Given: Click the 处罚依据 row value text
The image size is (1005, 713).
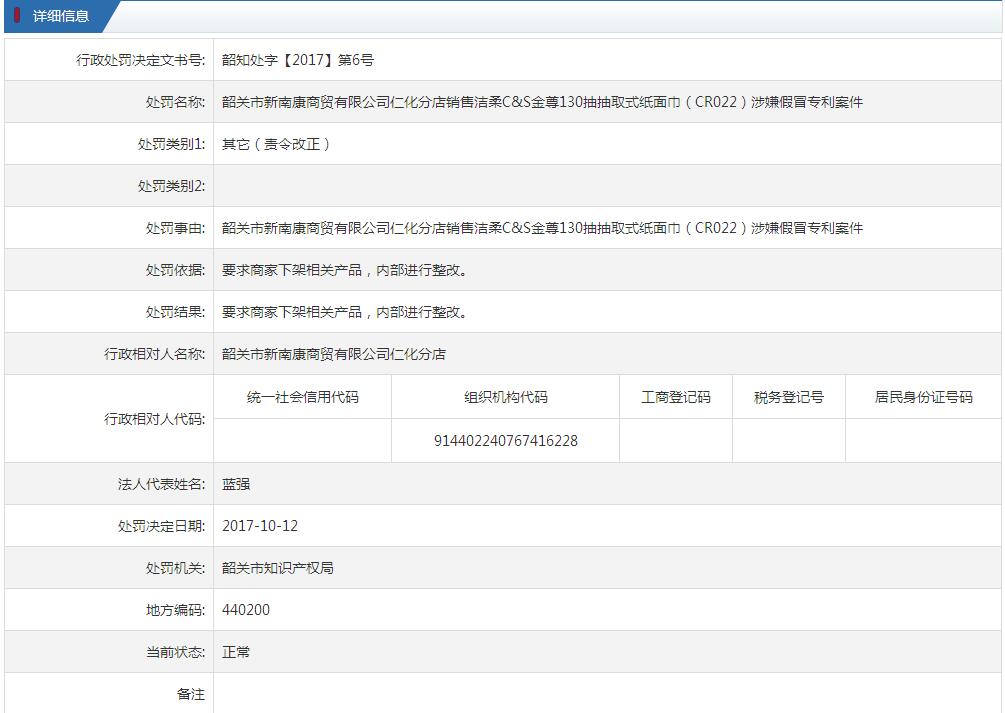Looking at the screenshot, I should [345, 270].
